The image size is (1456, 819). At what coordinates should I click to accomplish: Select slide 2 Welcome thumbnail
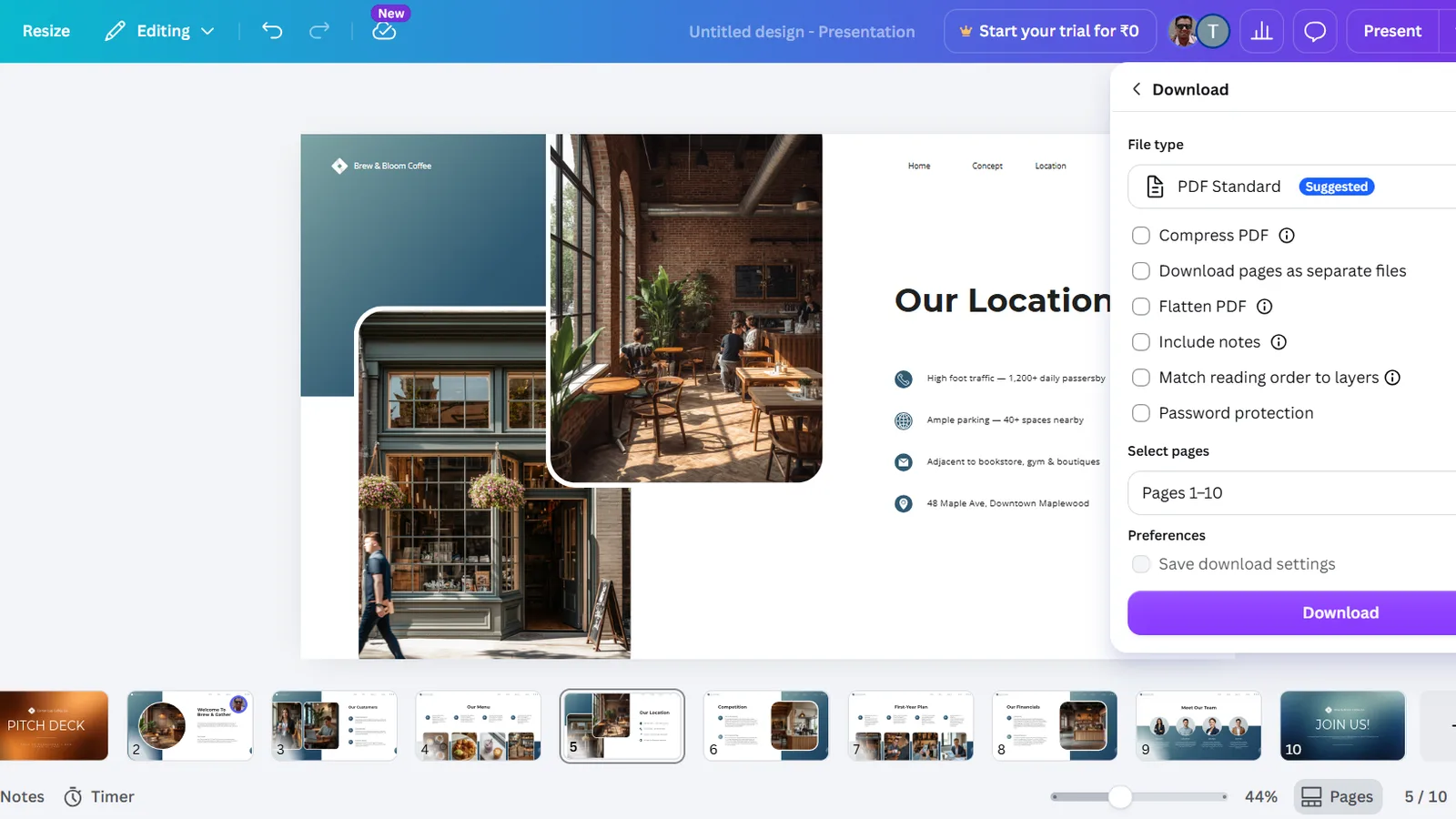pos(190,725)
